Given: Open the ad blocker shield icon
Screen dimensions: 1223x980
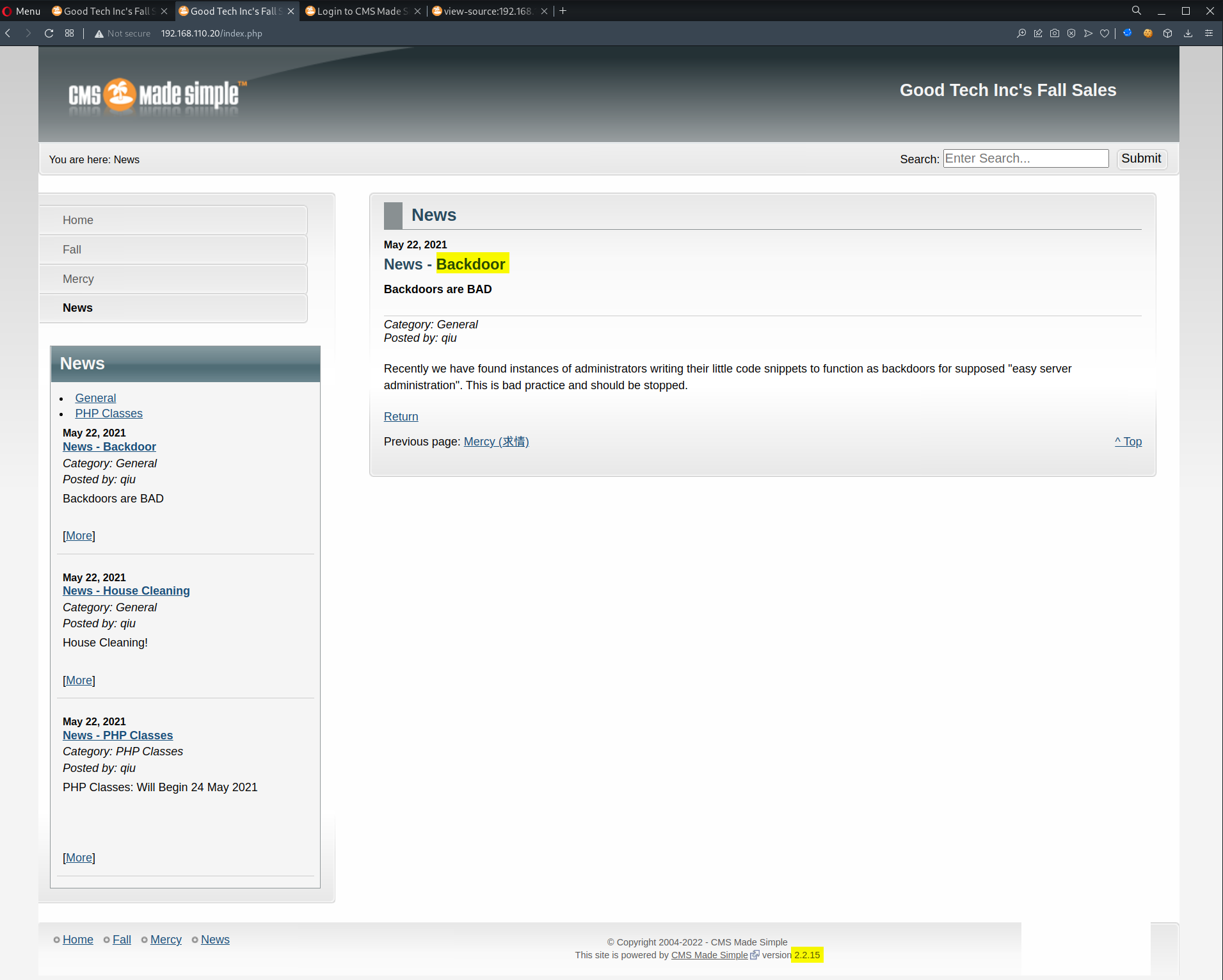Looking at the screenshot, I should pos(1071,33).
